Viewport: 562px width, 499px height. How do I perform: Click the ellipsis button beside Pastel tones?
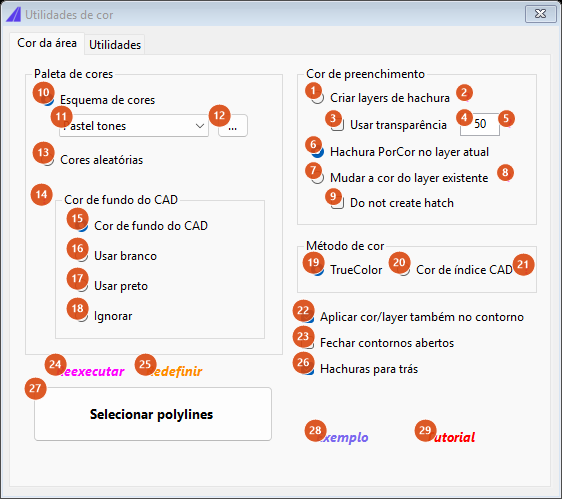[233, 126]
